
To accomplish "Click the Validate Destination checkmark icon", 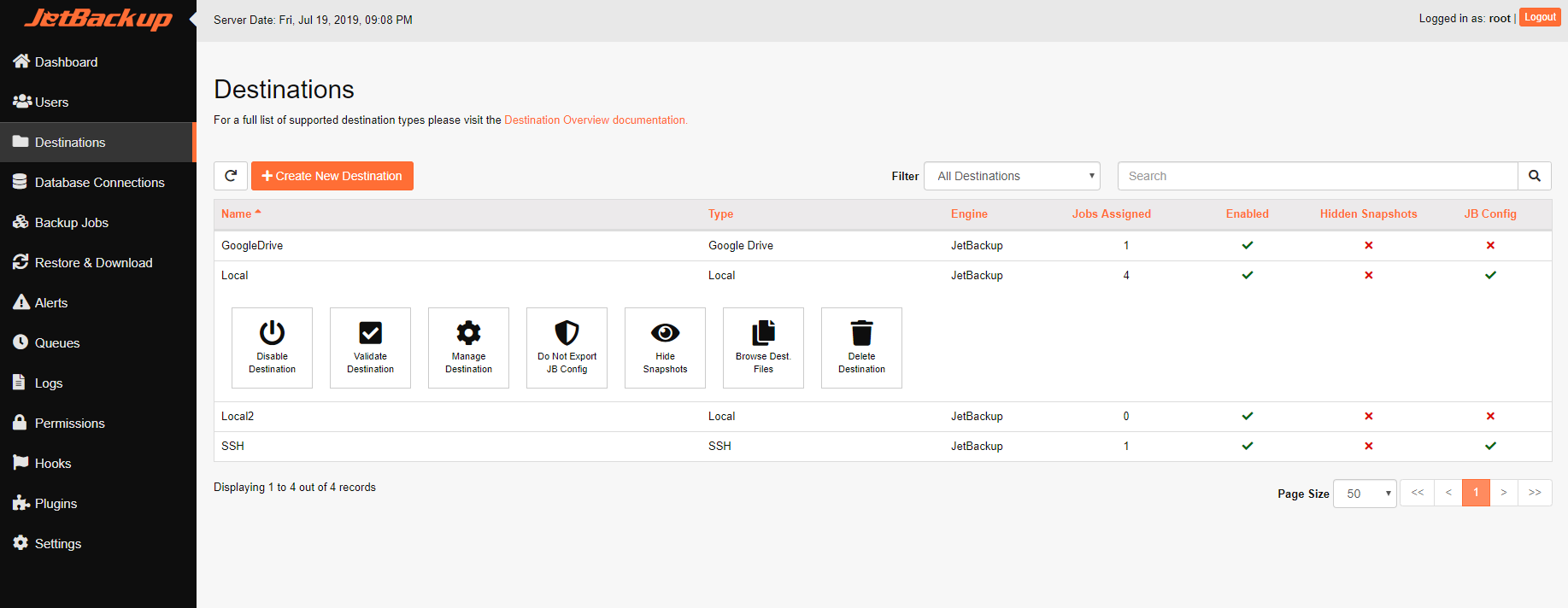I will [x=370, y=332].
